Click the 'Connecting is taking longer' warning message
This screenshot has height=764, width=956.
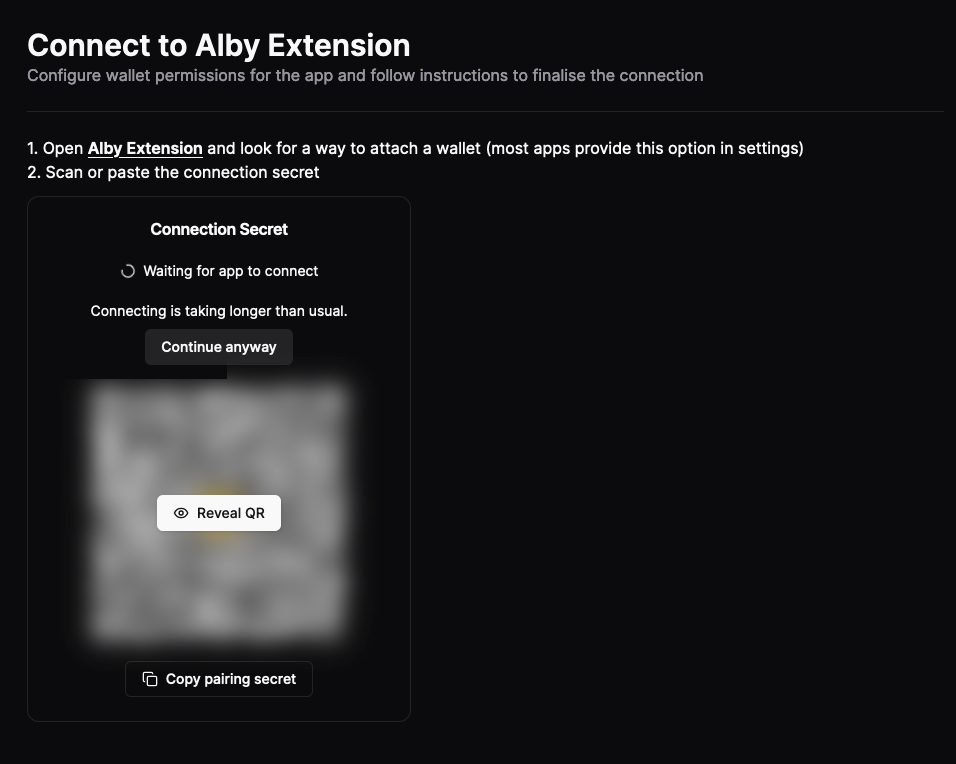click(219, 310)
